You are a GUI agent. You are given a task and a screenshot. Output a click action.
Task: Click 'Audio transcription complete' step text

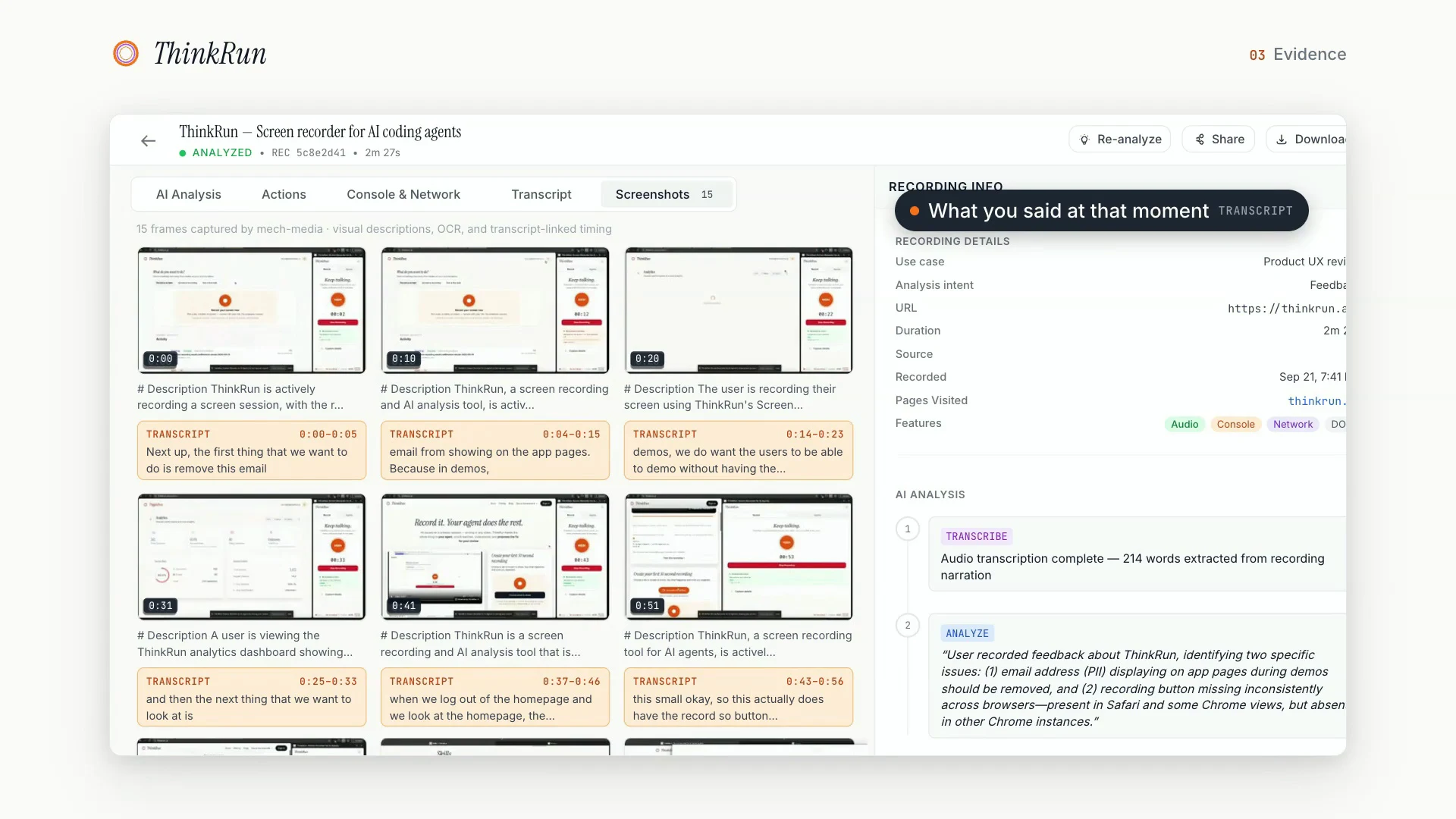pyautogui.click(x=1133, y=567)
